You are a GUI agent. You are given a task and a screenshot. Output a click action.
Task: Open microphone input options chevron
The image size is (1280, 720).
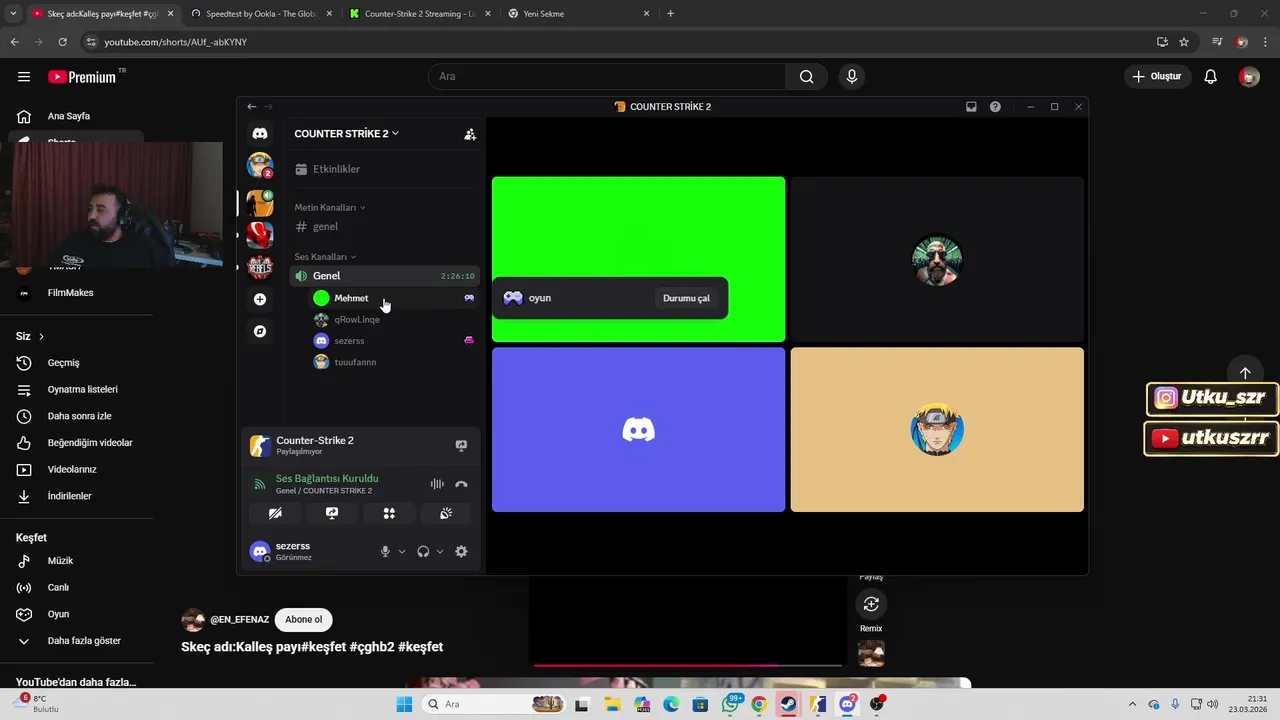tap(402, 551)
